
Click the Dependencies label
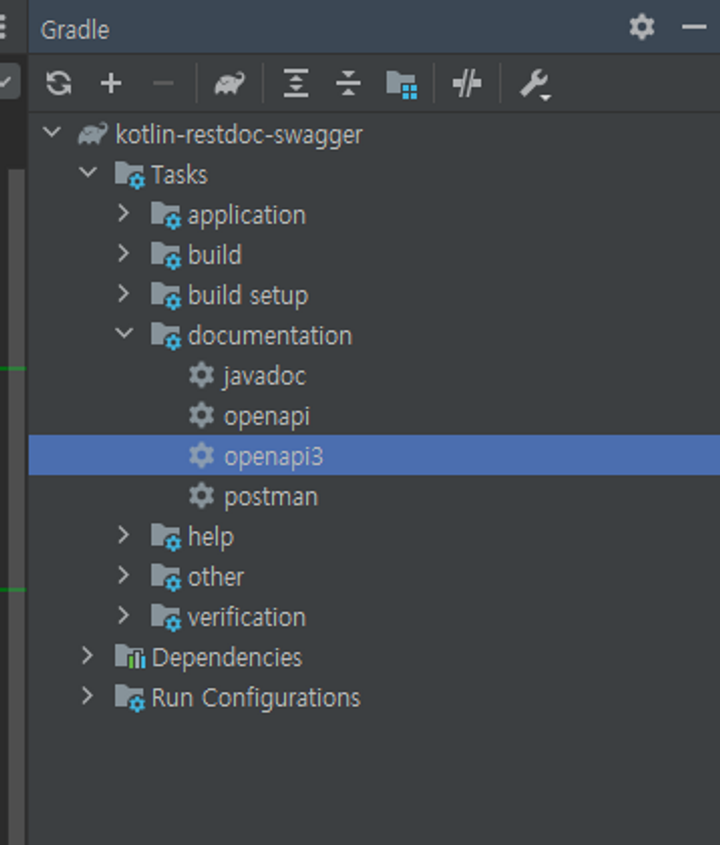[x=227, y=658]
